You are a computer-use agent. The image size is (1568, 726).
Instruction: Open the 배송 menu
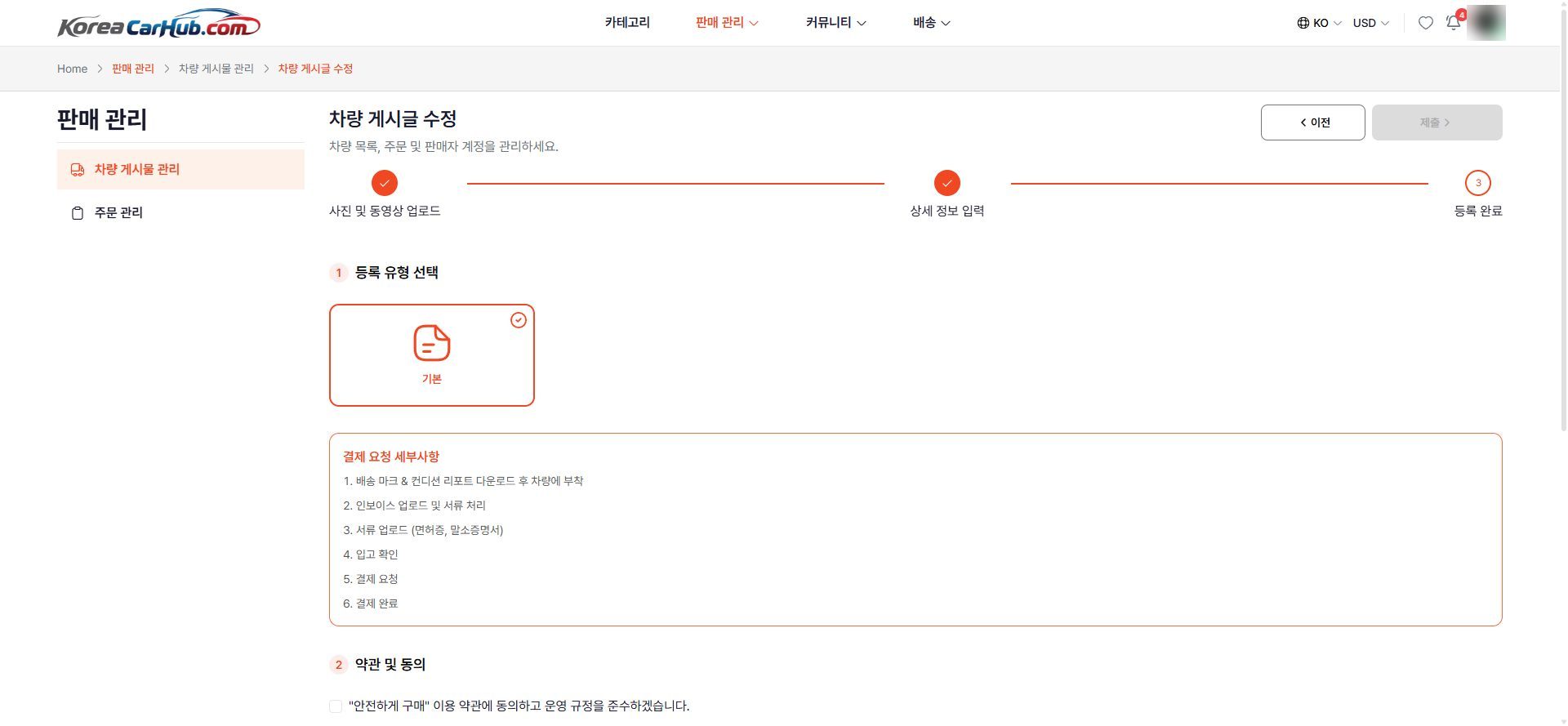click(932, 23)
